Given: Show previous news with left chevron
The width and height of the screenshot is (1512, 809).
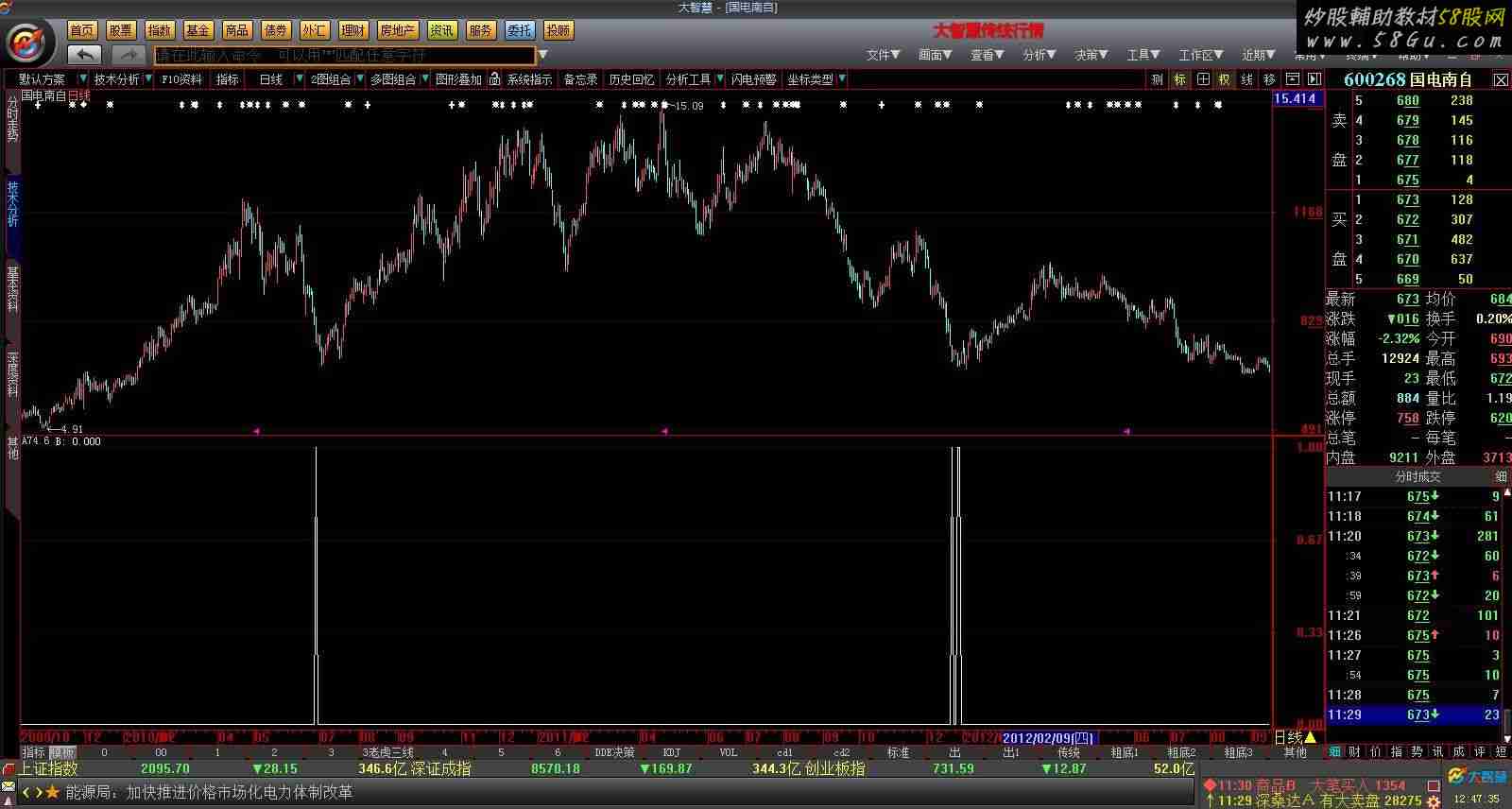Looking at the screenshot, I should tap(26, 791).
